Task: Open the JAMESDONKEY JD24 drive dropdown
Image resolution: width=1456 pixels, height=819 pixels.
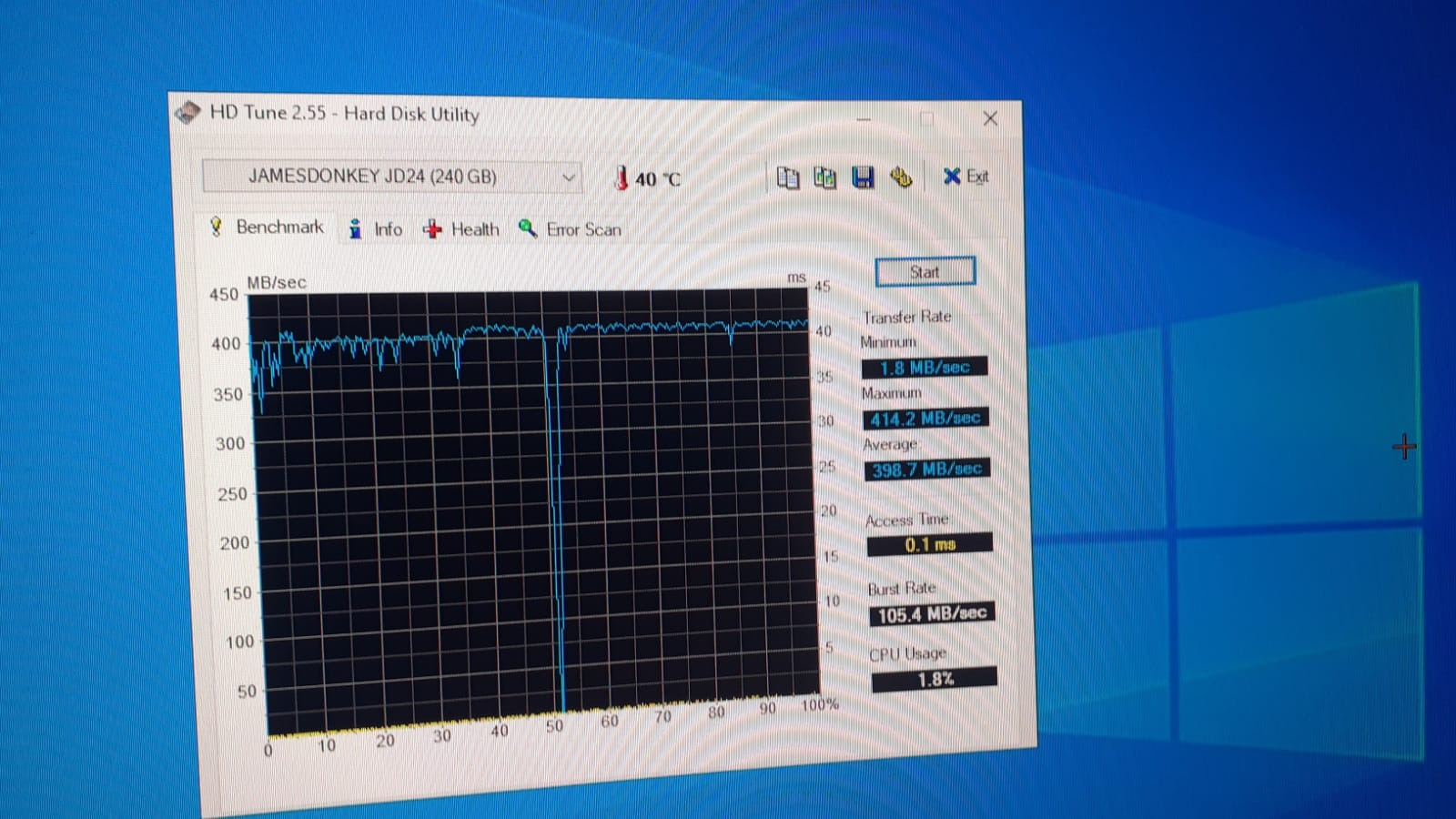Action: click(391, 176)
